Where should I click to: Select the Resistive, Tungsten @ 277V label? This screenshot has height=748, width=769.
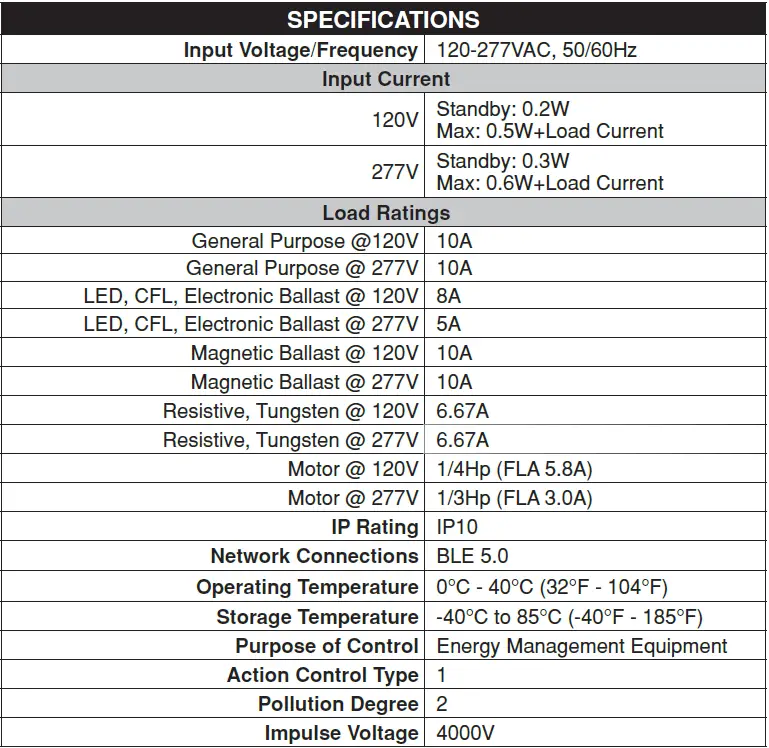point(290,440)
